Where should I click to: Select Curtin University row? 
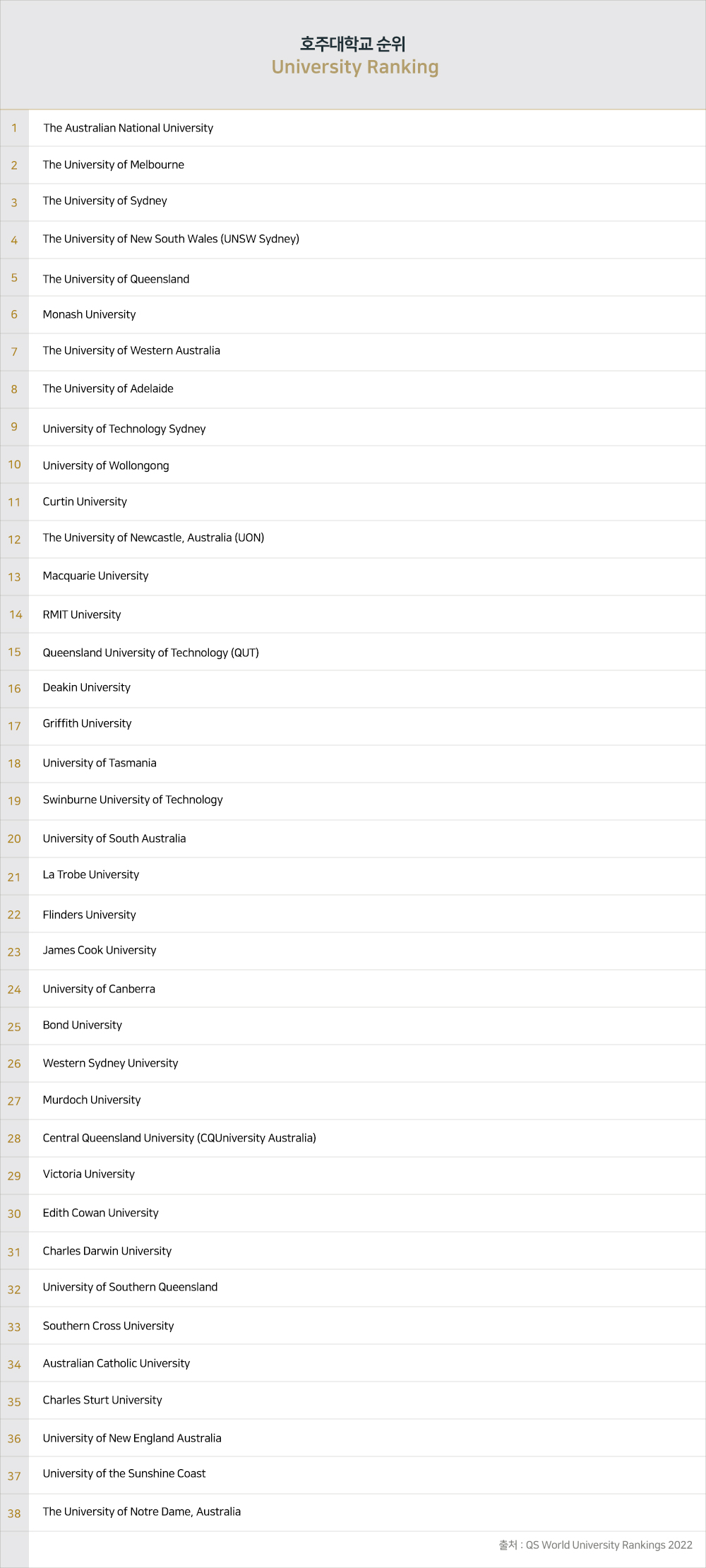(85, 501)
